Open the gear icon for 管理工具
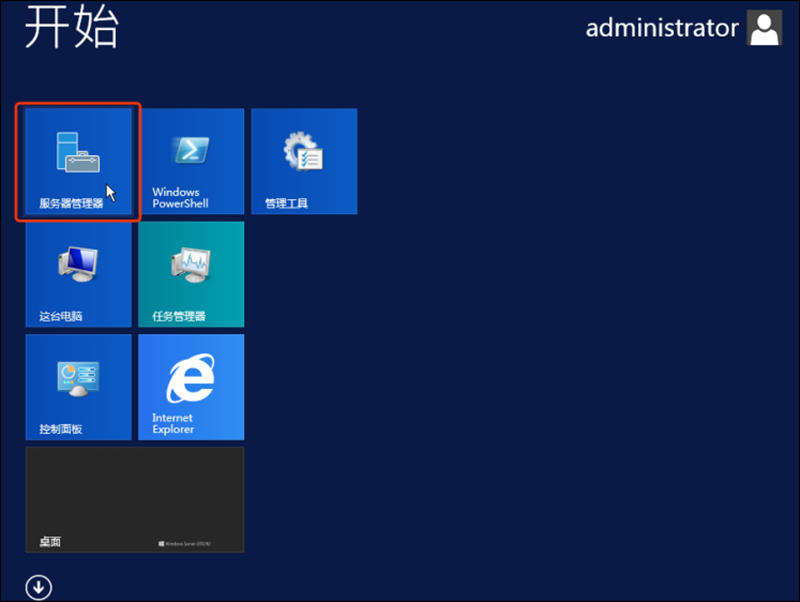 point(303,152)
